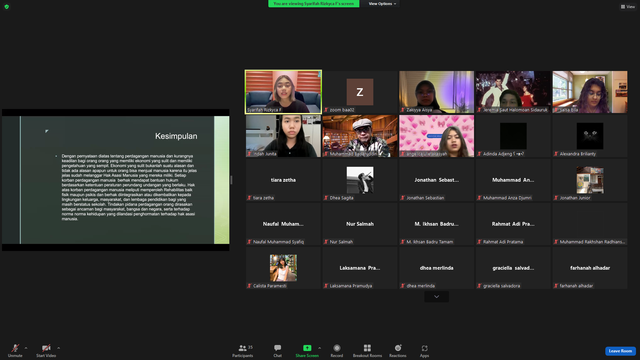Click the divider handle beside shared screen
This screenshot has height=360, width=640.
click(231, 180)
